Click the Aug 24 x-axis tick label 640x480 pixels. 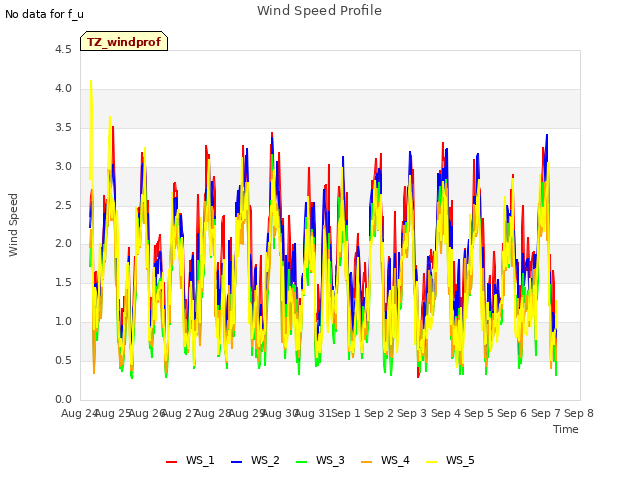pos(79,413)
